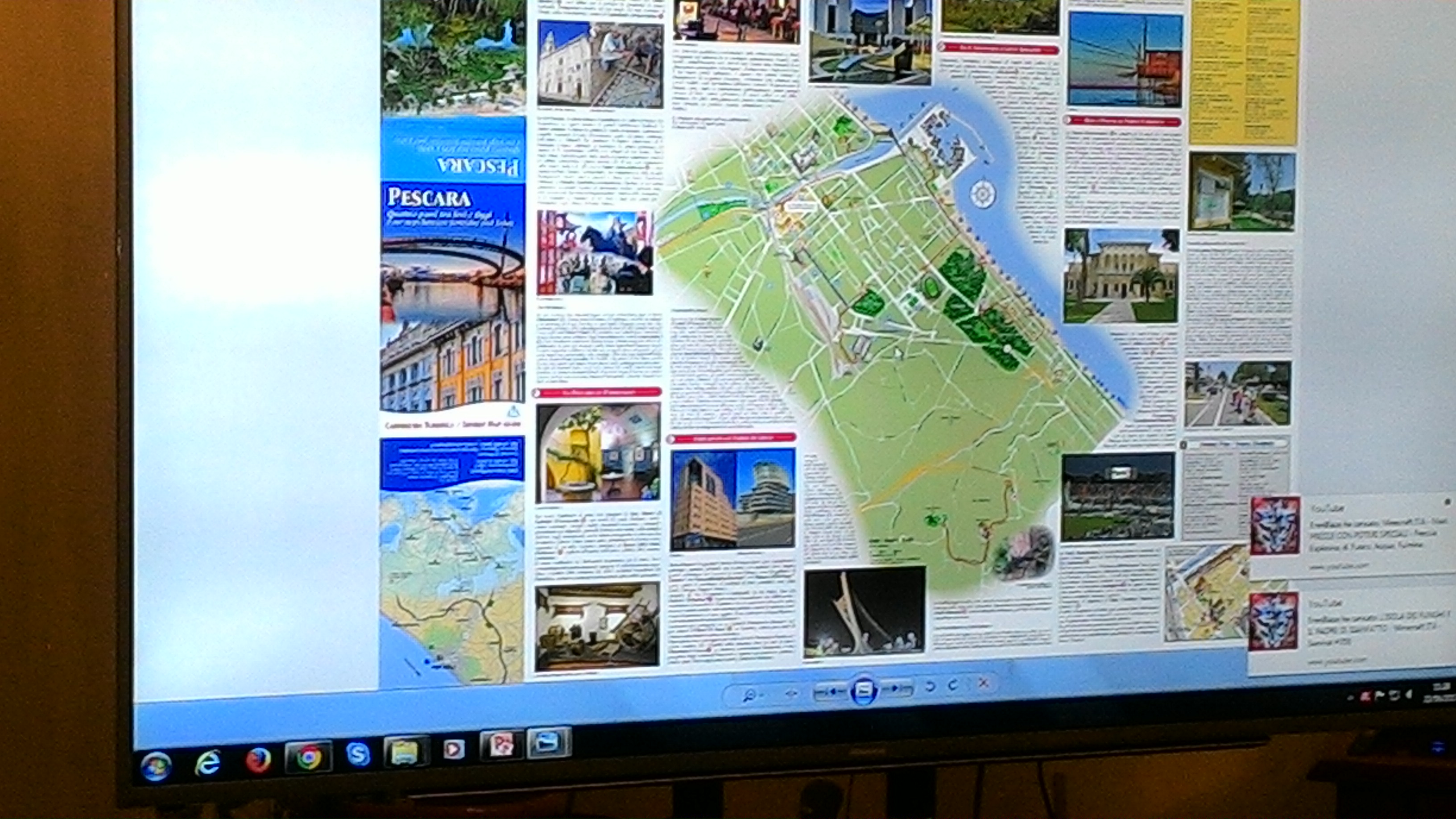Screen dimensions: 1456x819
Task: Launch Internet Explorer from taskbar
Action: [207, 764]
